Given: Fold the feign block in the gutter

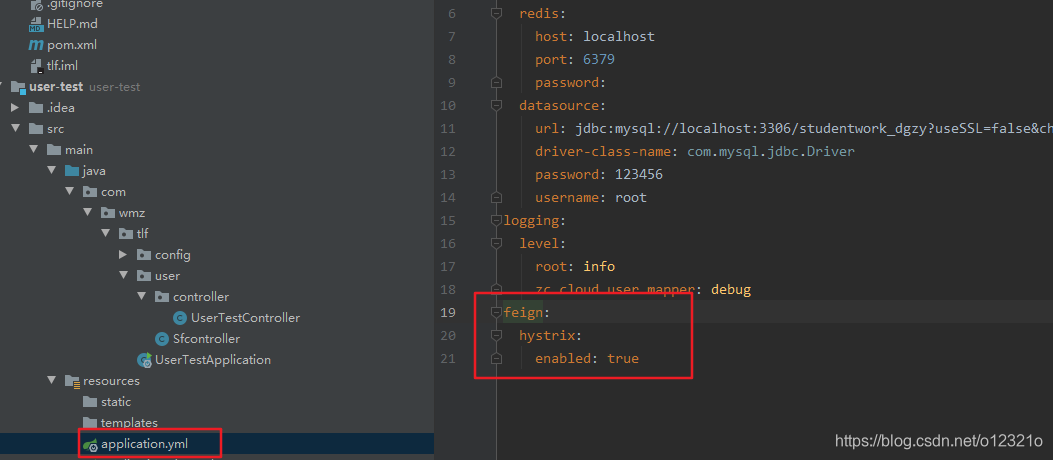Looking at the screenshot, I should tap(496, 312).
